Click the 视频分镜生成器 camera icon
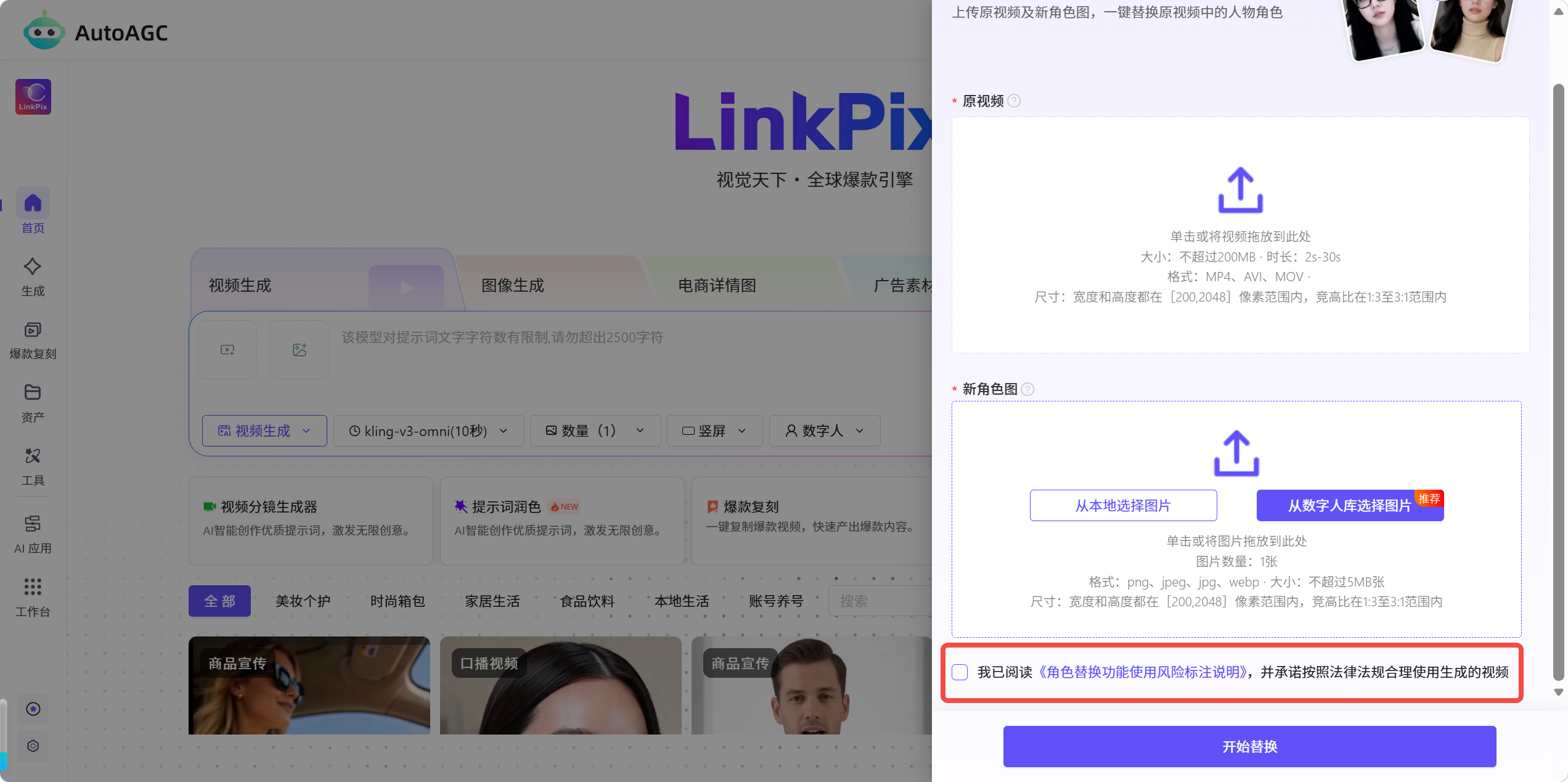 coord(210,506)
